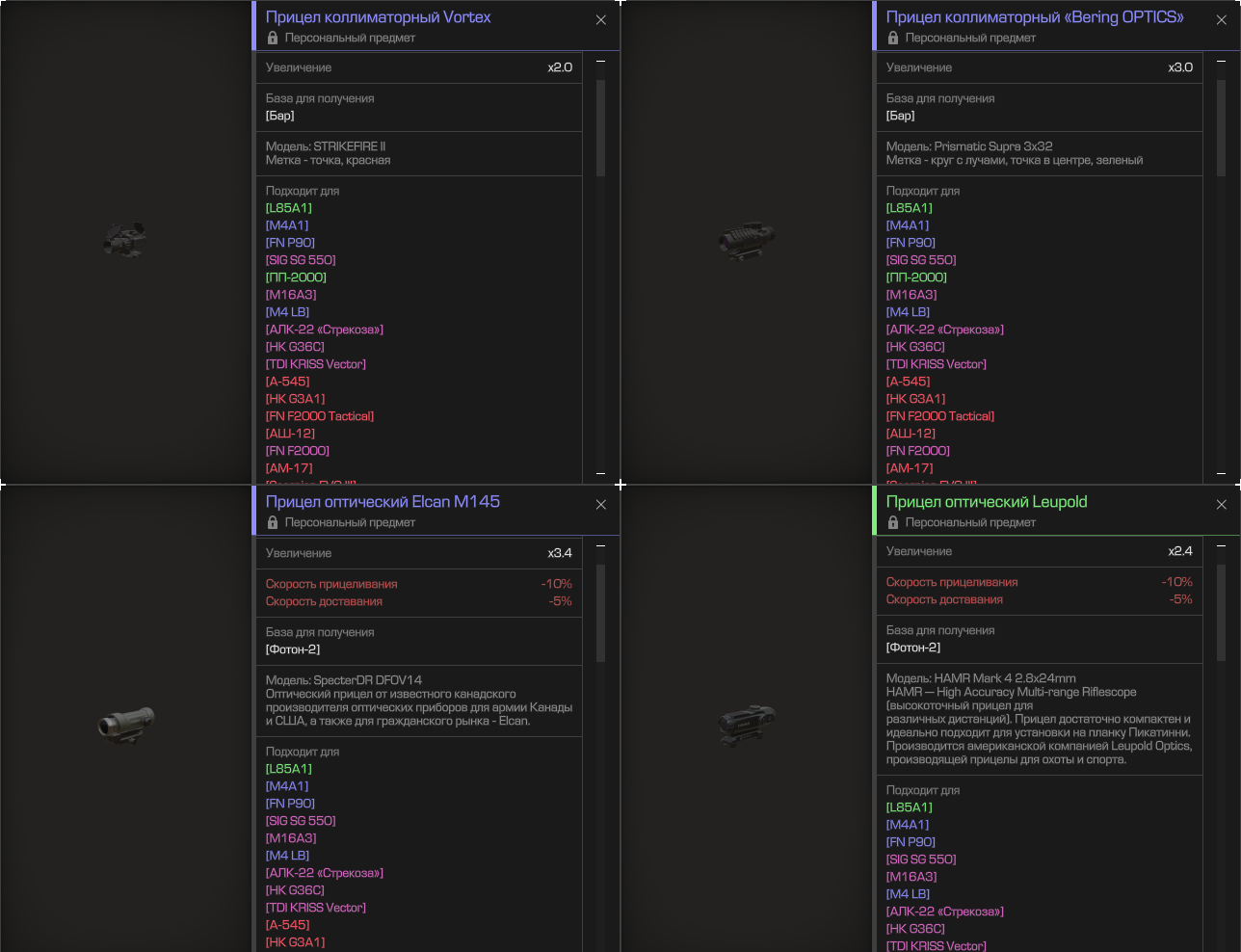Open [M4 LB] link in Bering OPTICS panel
Screen dimensions: 1241x952
(908, 312)
